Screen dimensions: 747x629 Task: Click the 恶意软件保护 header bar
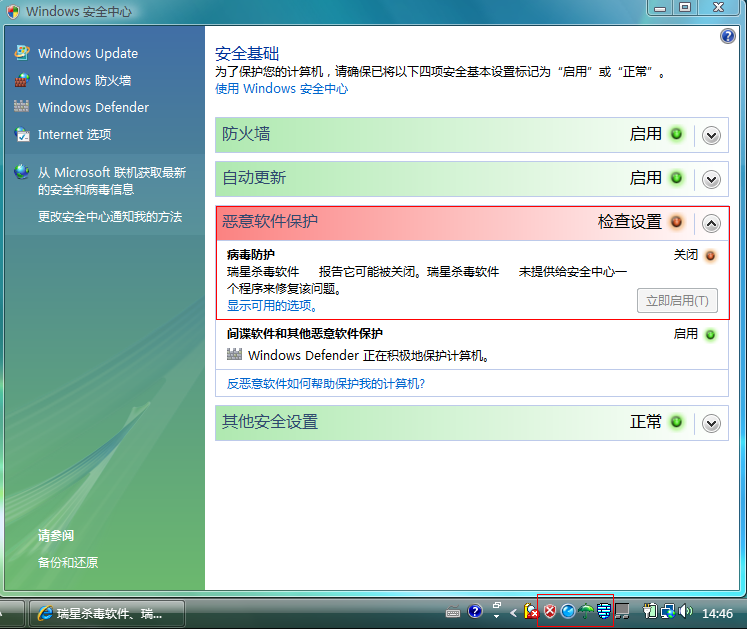point(472,223)
